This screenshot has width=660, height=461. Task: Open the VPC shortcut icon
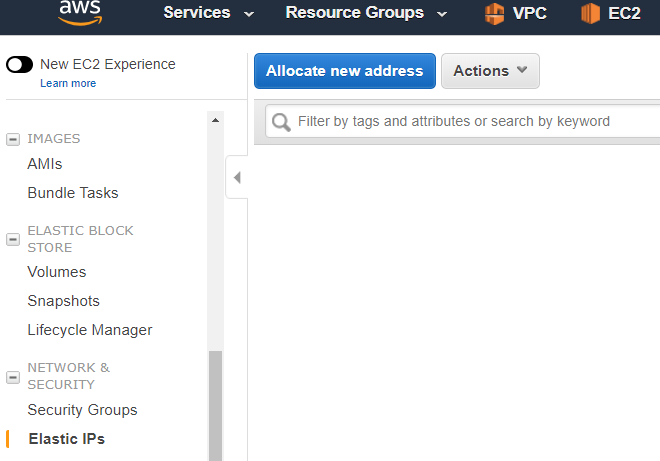(494, 13)
